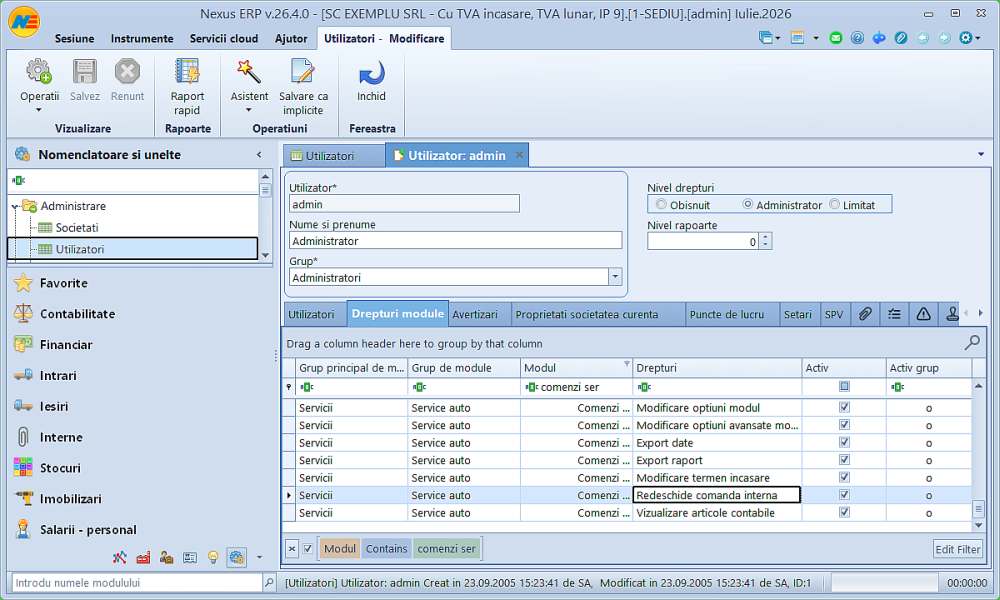Close the window with Inchid arrow
1000x600 pixels.
click(x=371, y=72)
